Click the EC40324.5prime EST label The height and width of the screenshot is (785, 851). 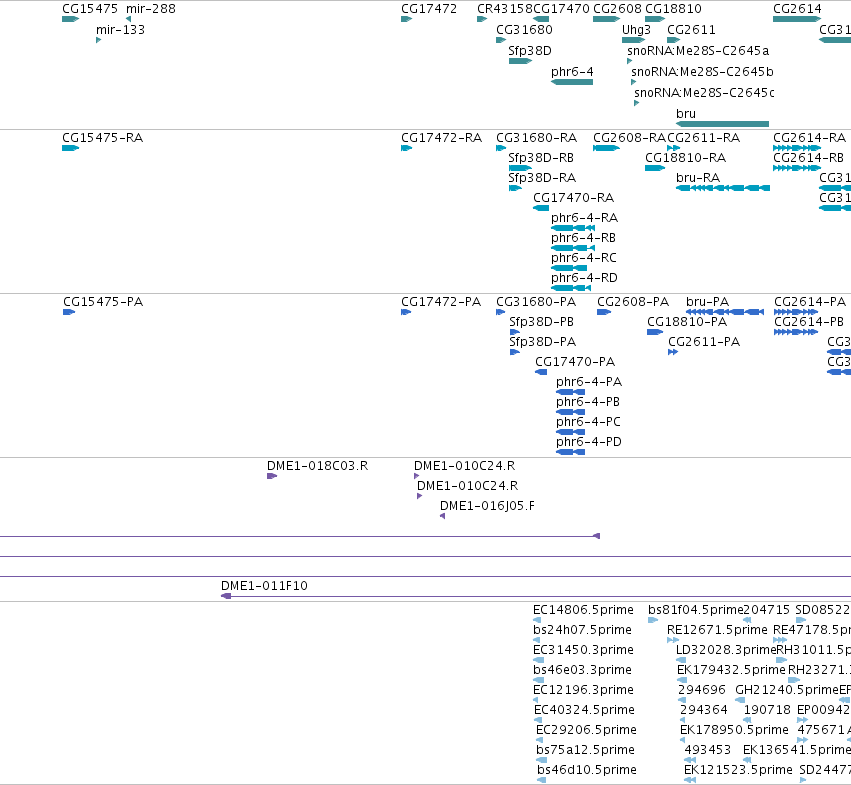click(x=584, y=710)
